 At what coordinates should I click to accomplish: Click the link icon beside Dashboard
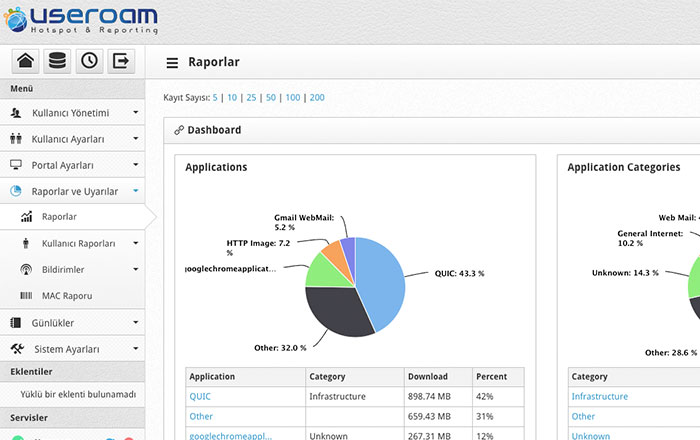point(179,130)
